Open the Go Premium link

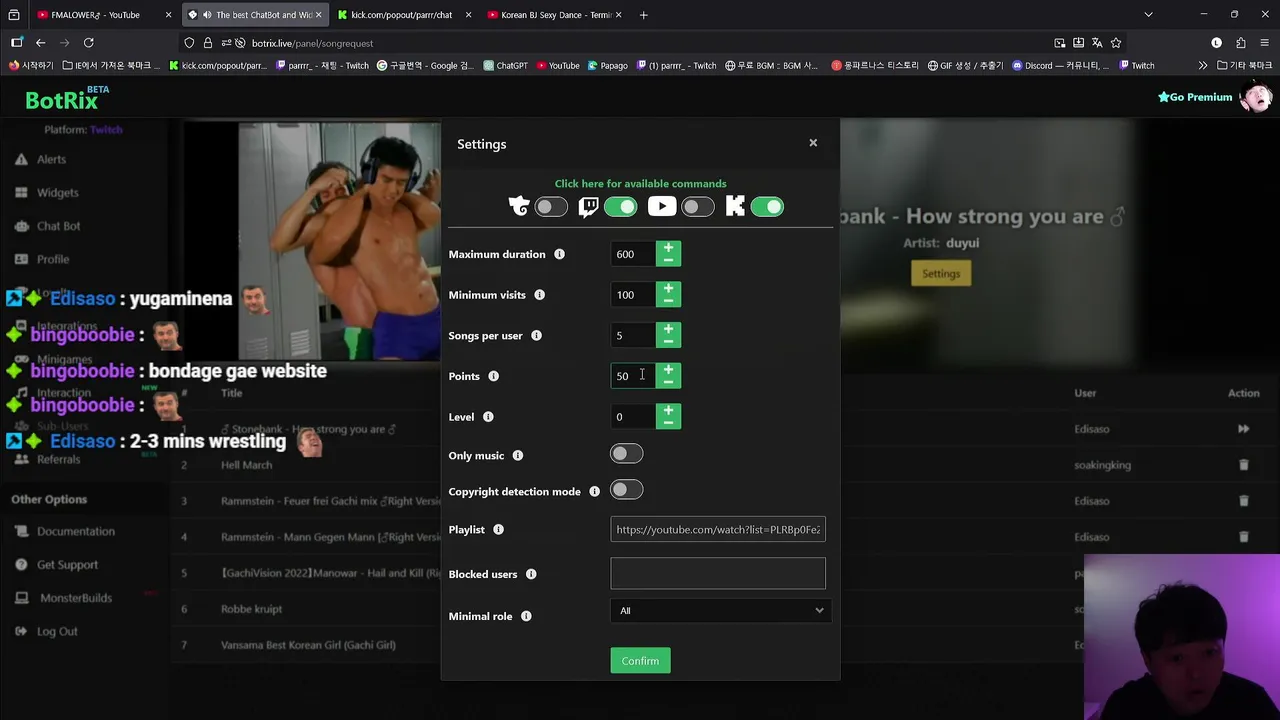tap(1195, 97)
